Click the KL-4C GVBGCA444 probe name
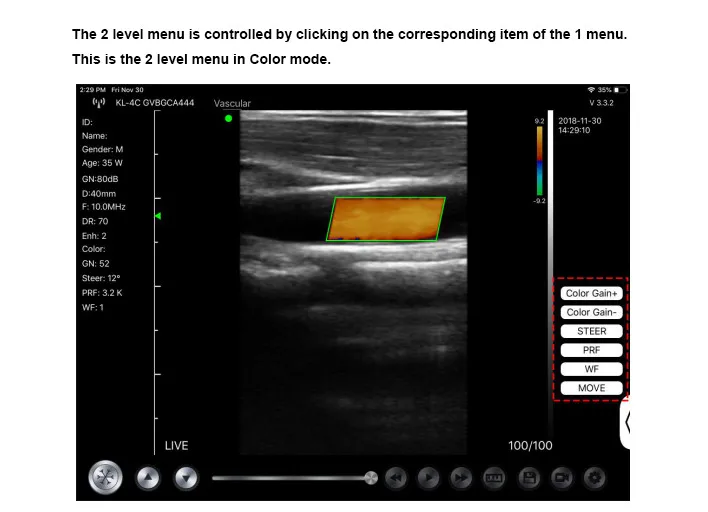 coord(155,103)
